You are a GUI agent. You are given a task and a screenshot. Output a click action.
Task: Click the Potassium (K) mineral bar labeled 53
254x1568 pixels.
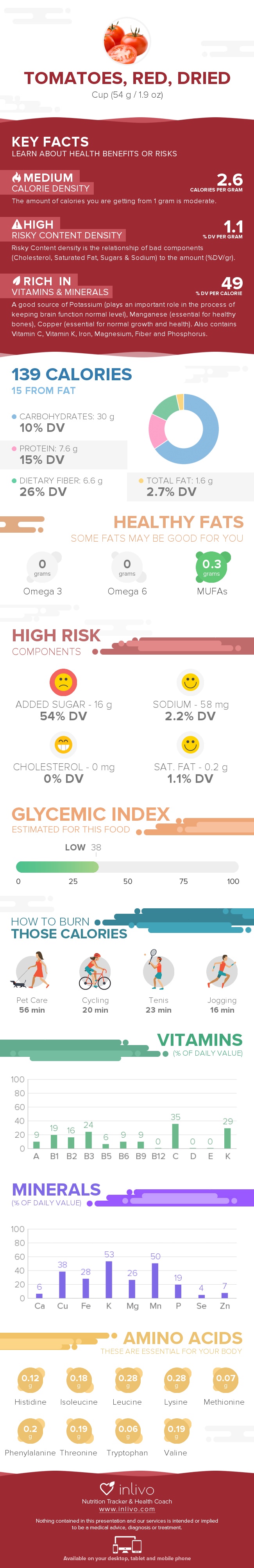(x=109, y=1279)
